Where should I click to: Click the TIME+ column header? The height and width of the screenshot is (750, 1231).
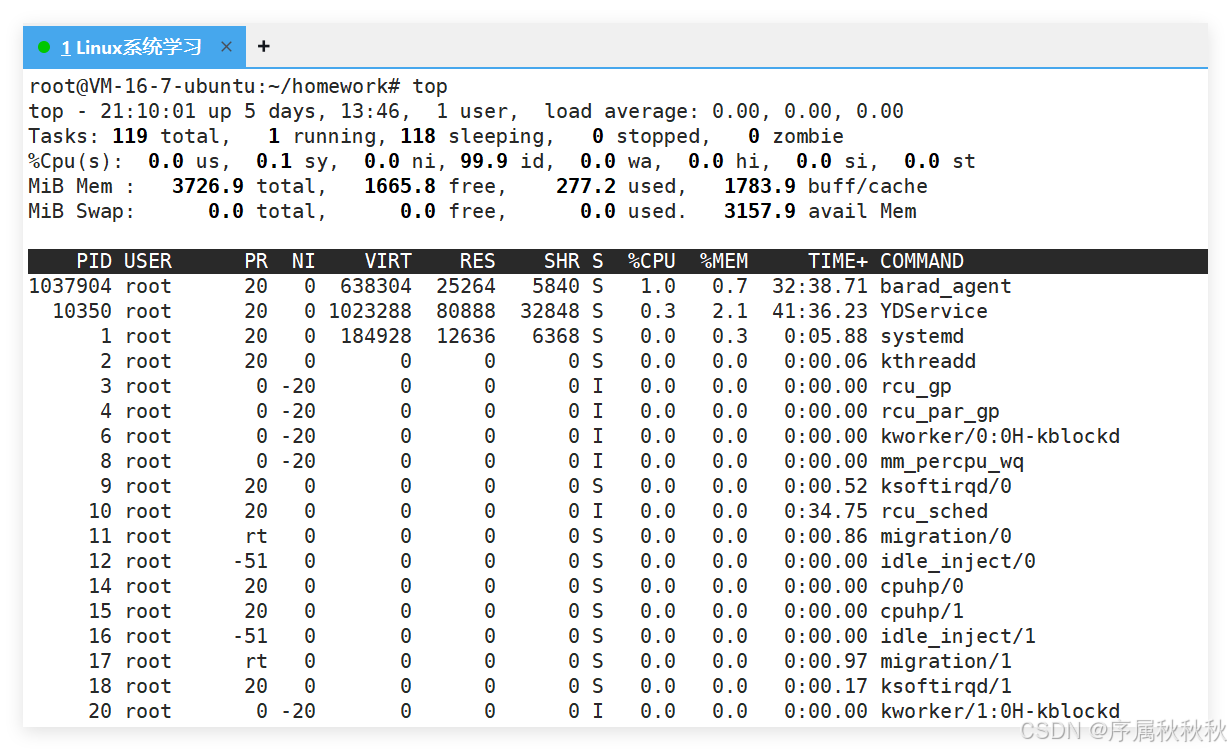(838, 261)
